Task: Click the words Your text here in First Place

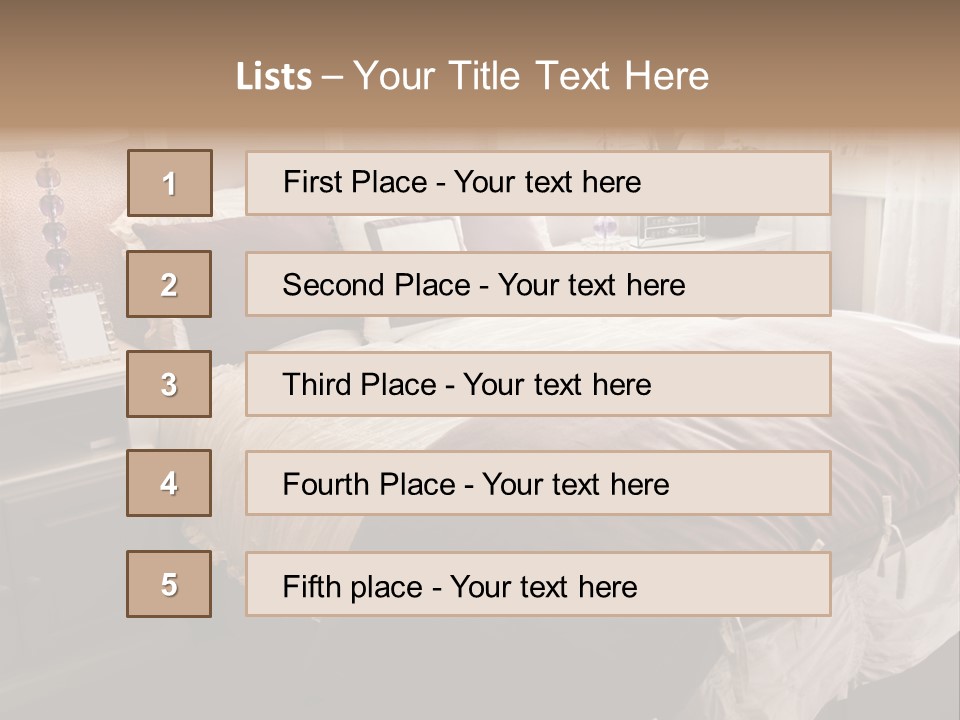Action: pos(547,182)
